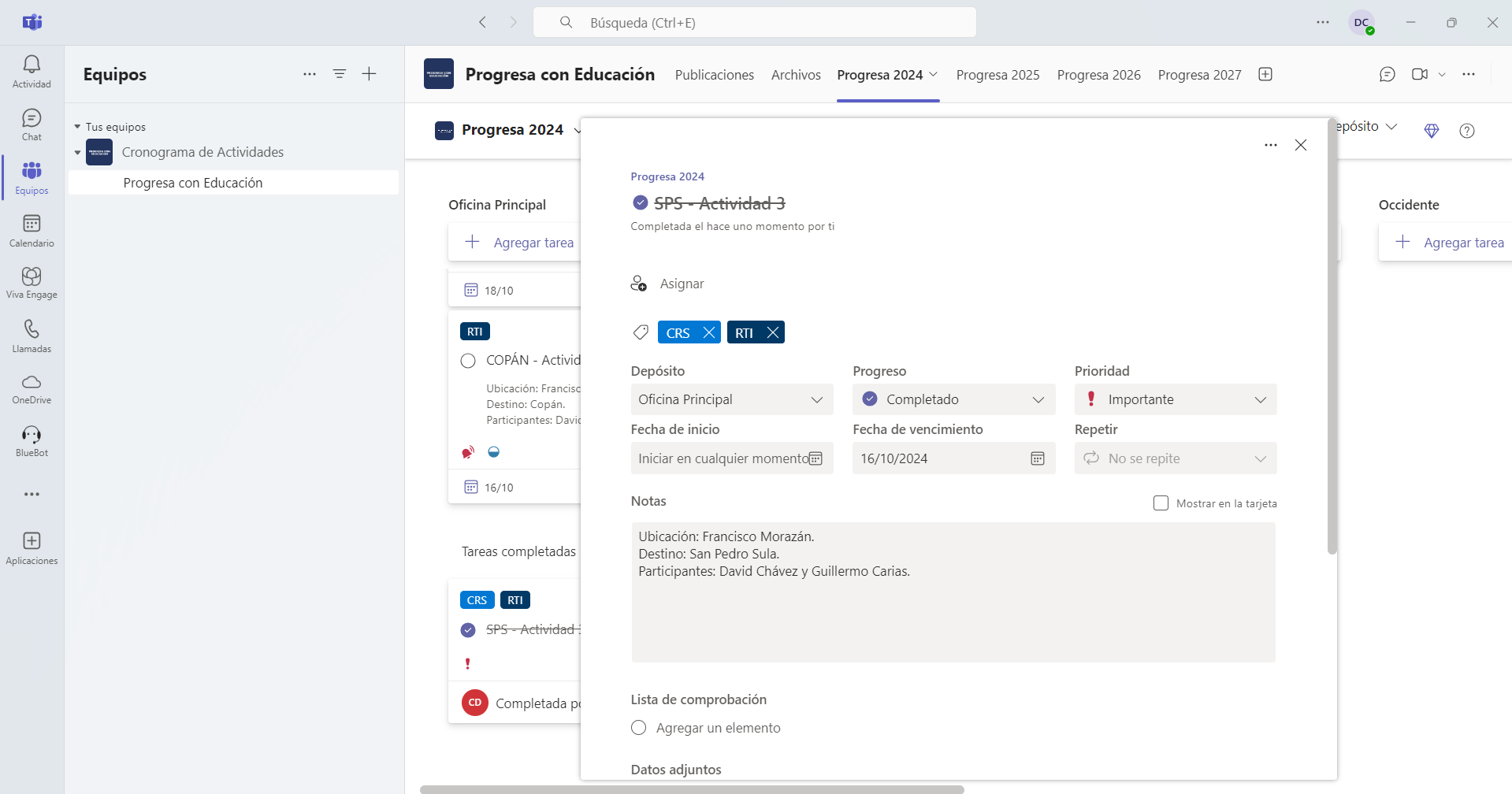Open Viva Engage app

pos(32,283)
